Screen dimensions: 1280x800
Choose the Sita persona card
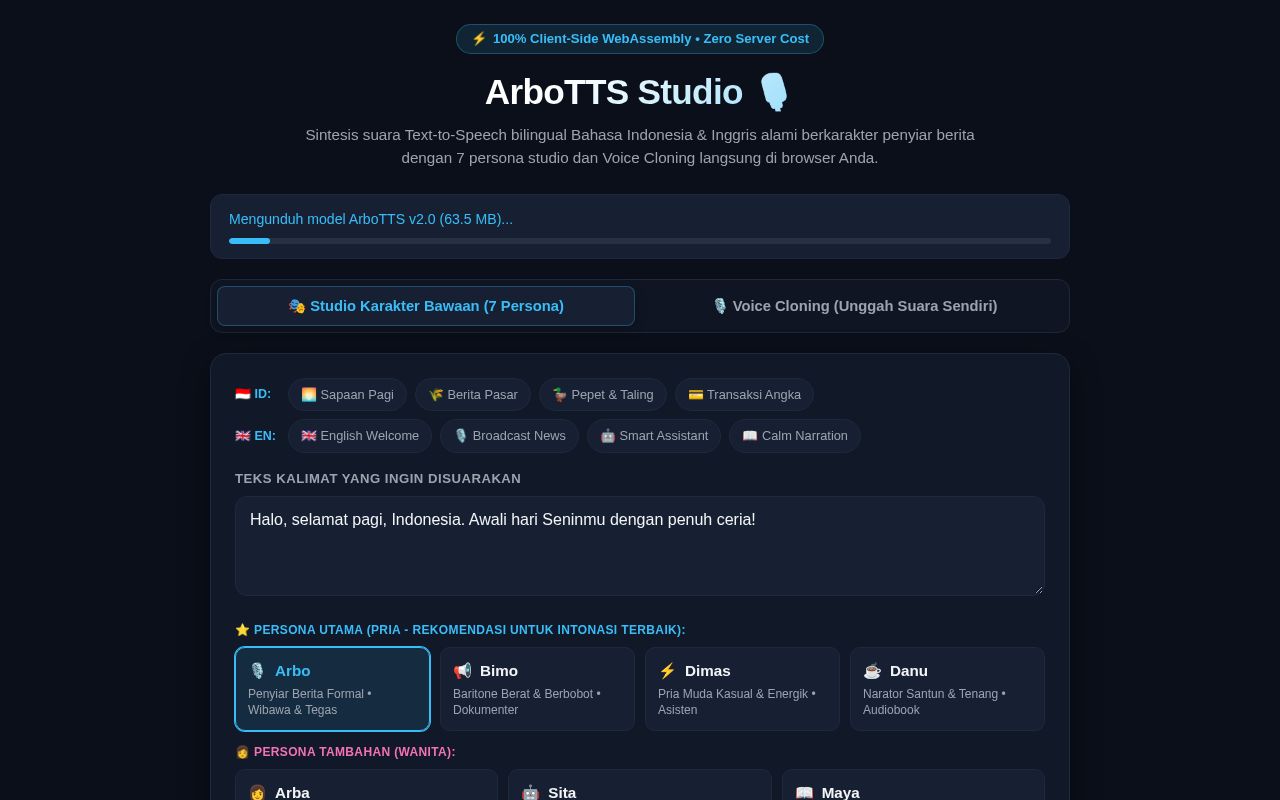pyautogui.click(x=640, y=785)
